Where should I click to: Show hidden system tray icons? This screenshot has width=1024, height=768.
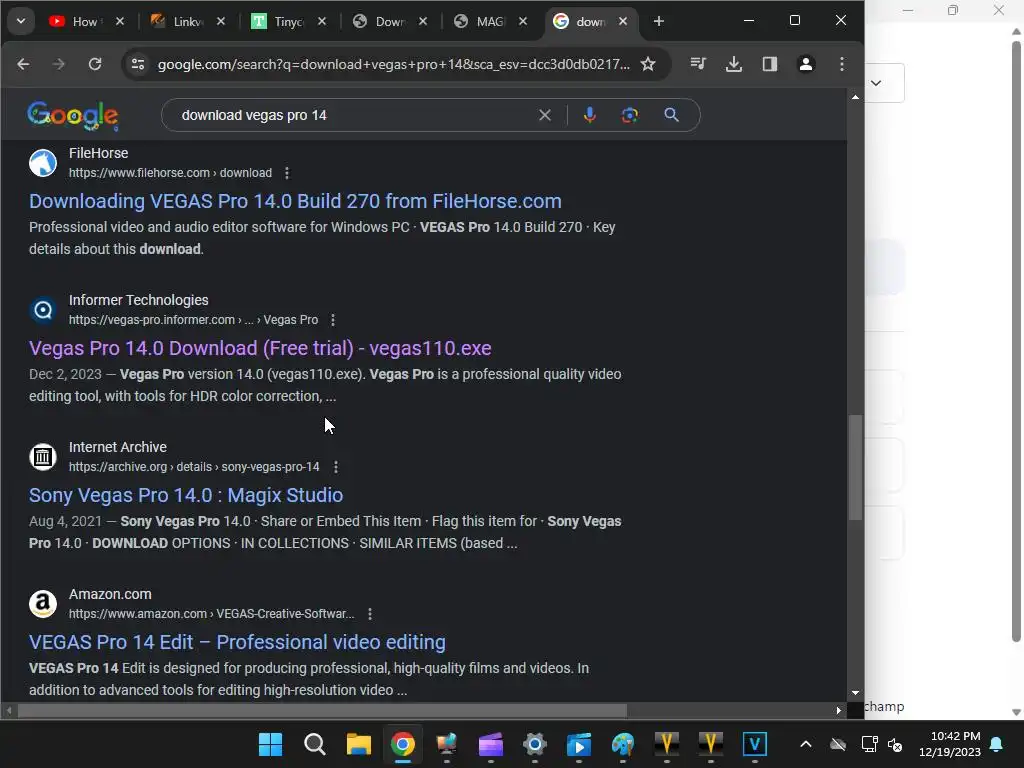point(806,744)
